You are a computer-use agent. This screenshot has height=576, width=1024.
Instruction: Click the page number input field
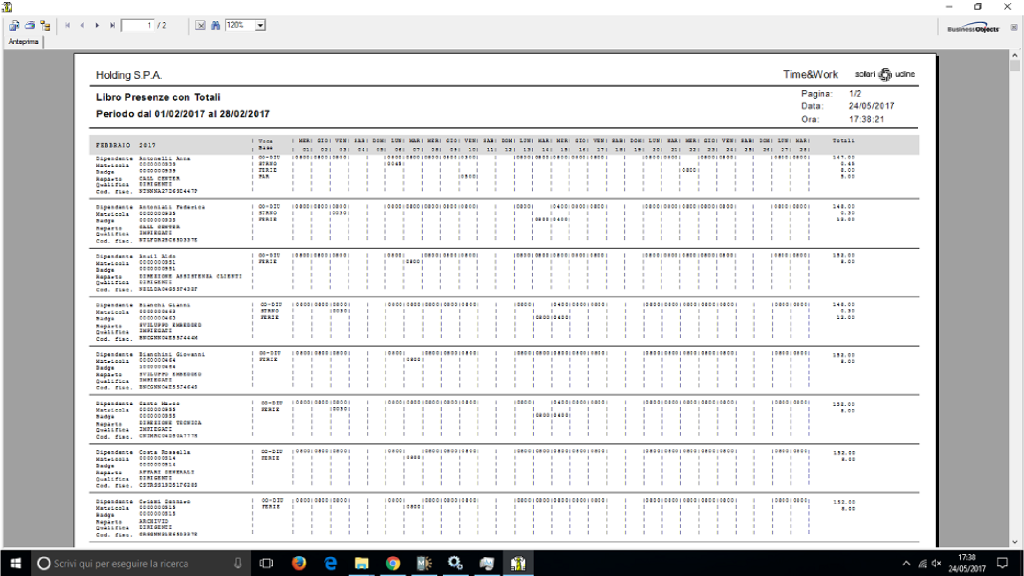[x=141, y=24]
